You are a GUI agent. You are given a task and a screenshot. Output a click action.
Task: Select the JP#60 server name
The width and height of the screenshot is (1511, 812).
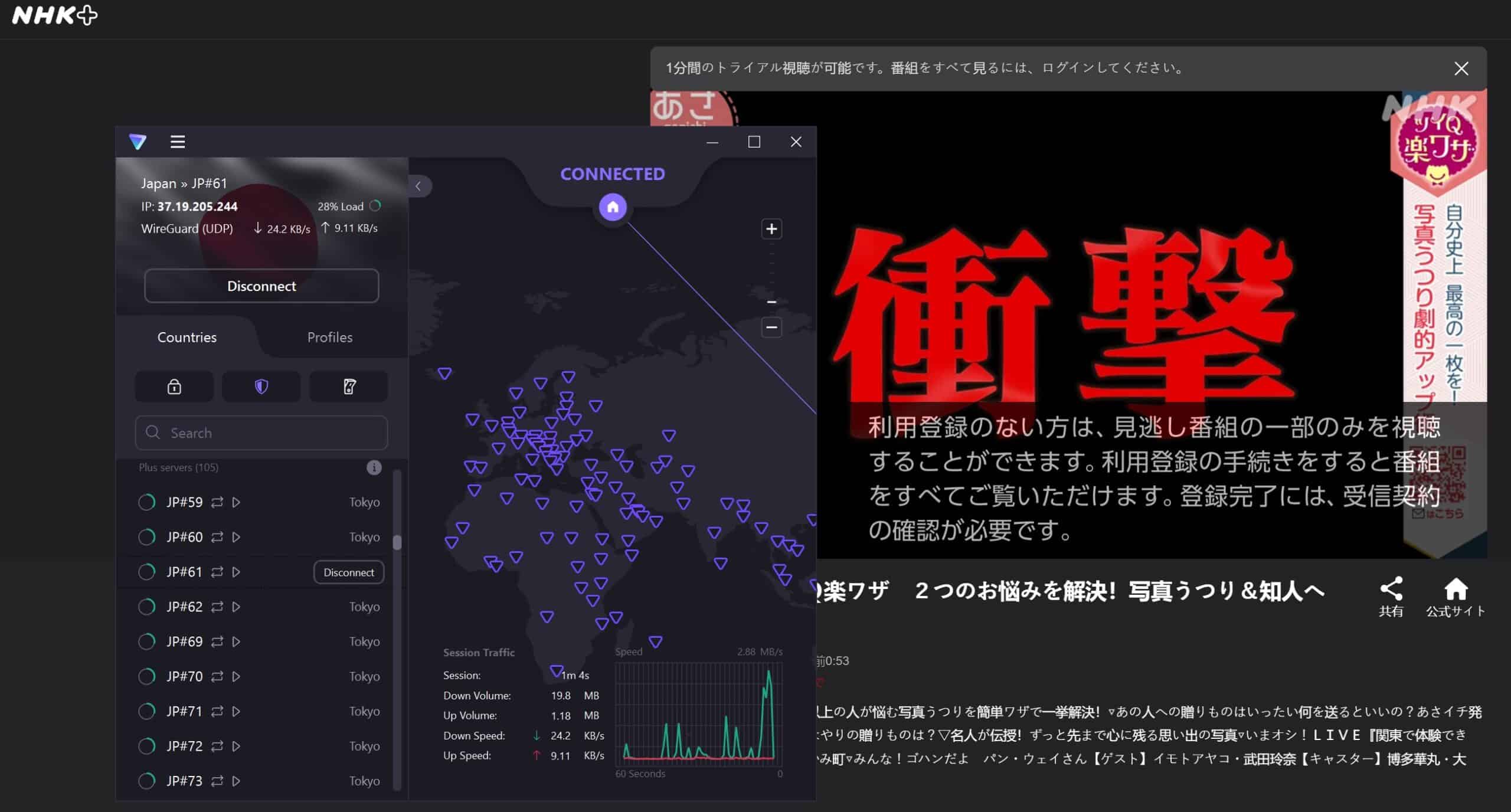(184, 537)
